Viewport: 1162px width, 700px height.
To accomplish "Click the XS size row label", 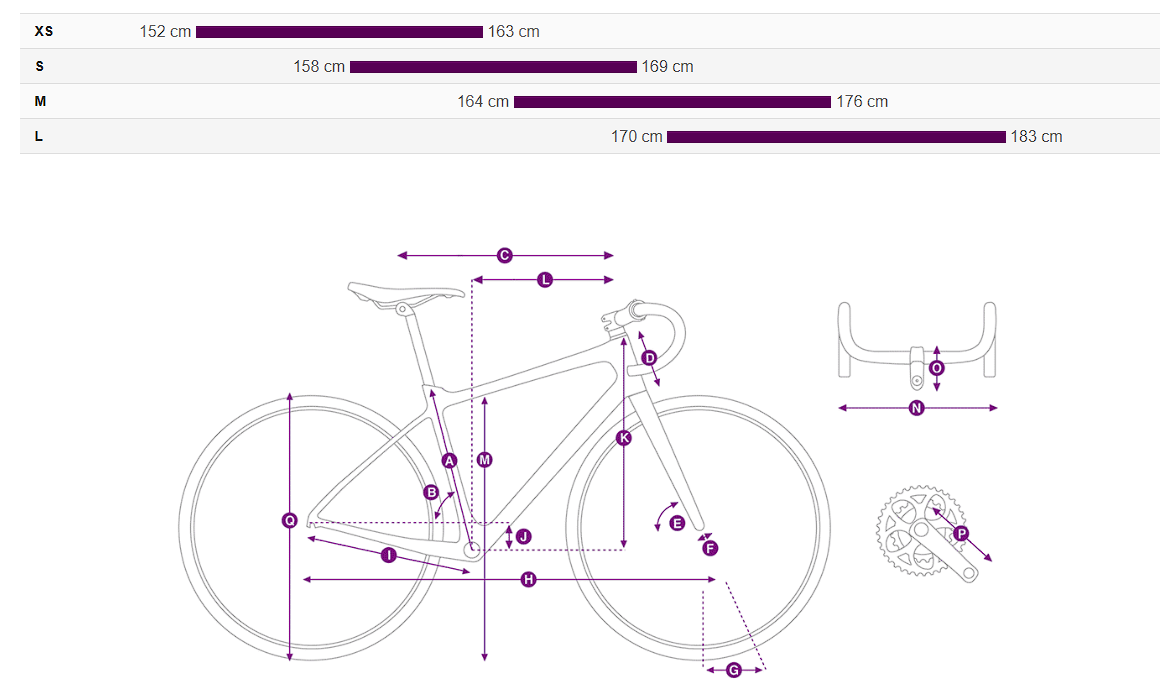I will point(44,32).
